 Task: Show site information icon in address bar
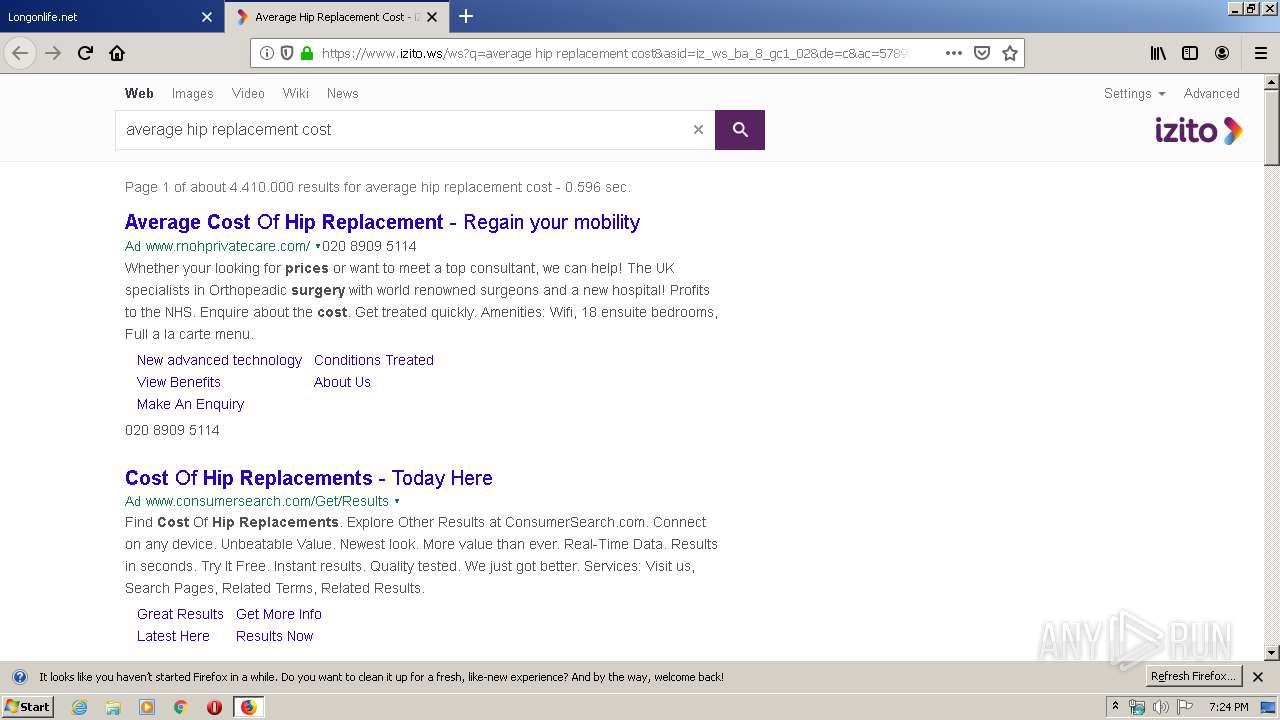(x=267, y=53)
